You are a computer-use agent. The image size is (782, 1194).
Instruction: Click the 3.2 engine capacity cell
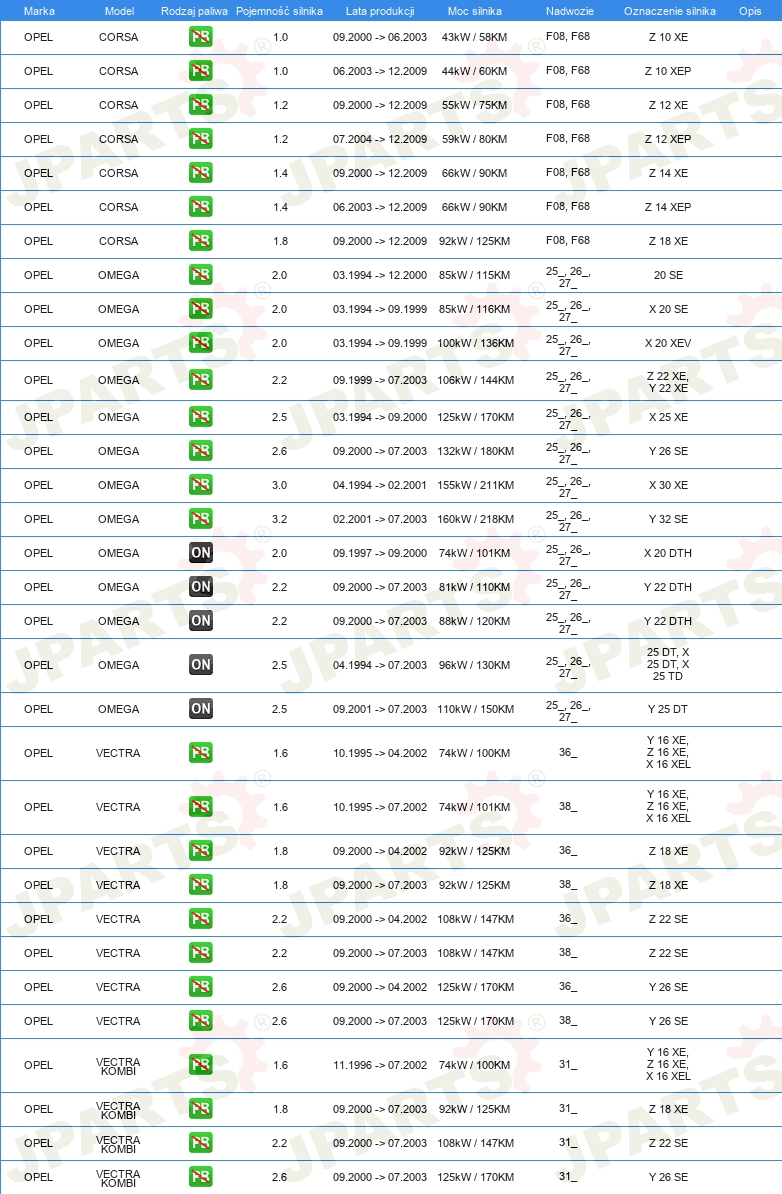pyautogui.click(x=279, y=519)
